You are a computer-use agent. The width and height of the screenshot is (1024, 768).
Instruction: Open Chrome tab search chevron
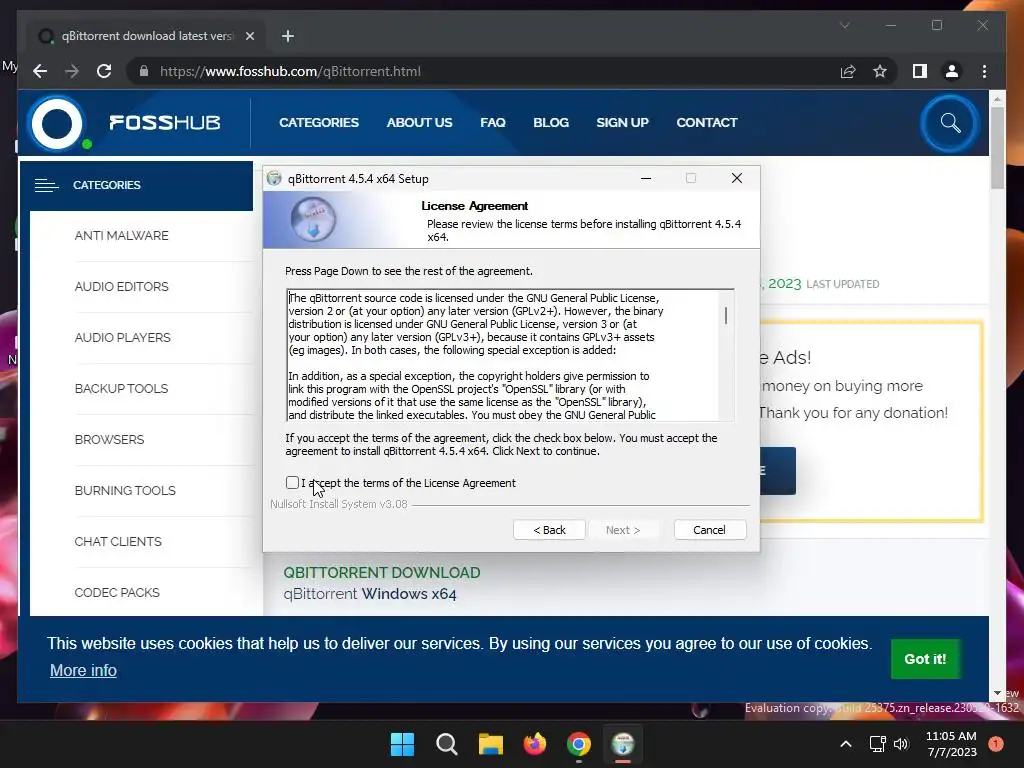tap(844, 25)
